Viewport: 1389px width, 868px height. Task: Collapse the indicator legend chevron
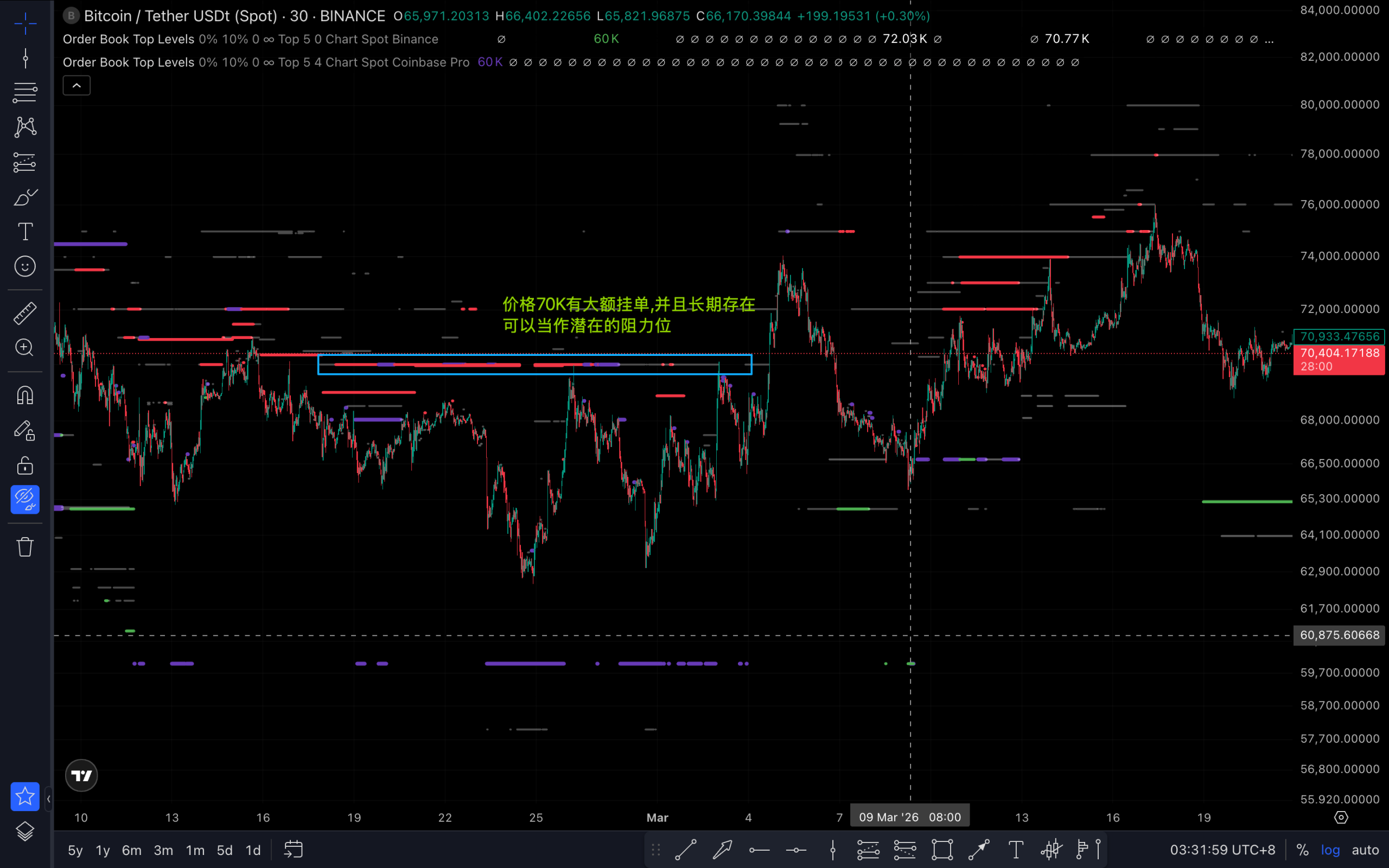tap(77, 86)
